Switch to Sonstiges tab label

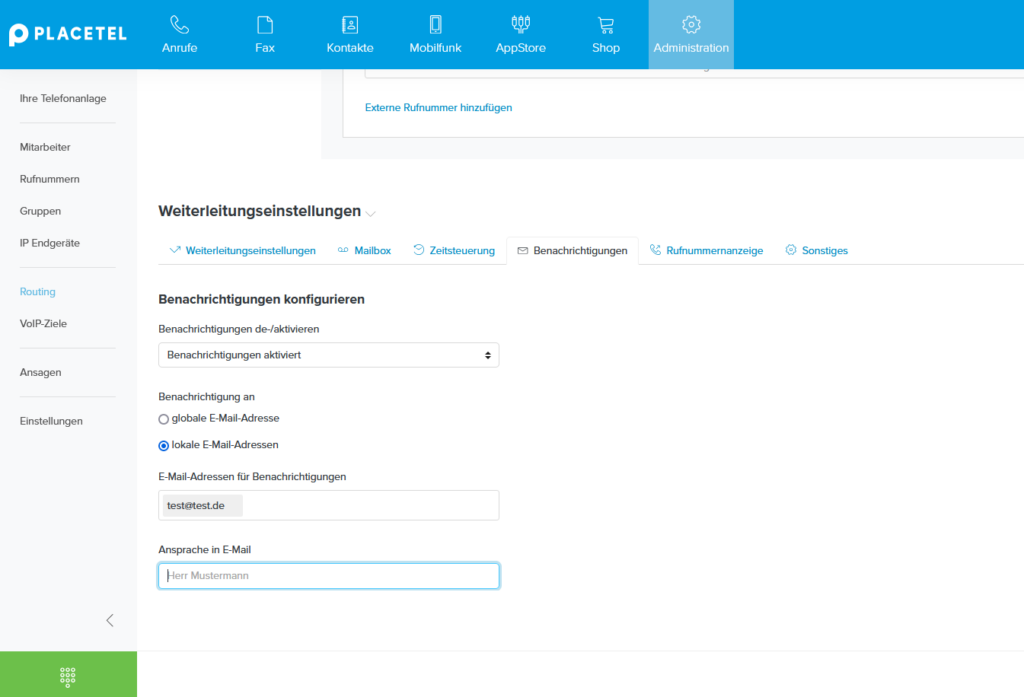coord(825,251)
